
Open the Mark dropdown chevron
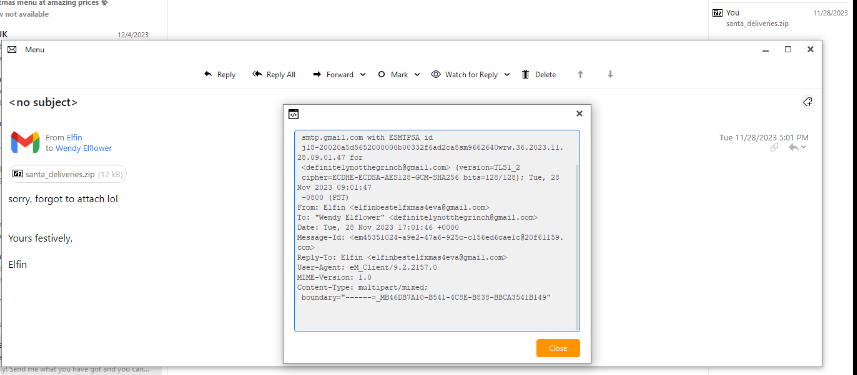[417, 75]
